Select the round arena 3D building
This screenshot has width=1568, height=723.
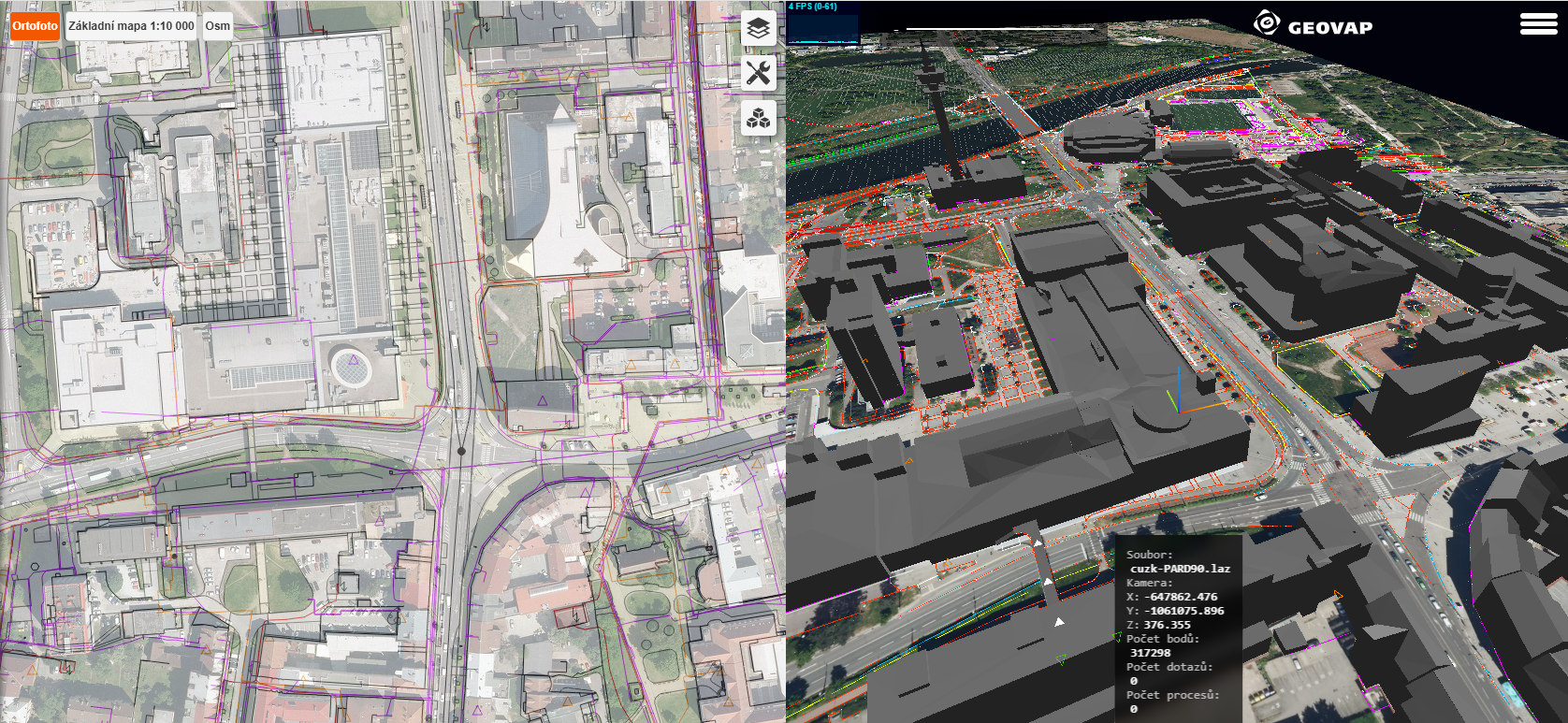coord(1103,138)
